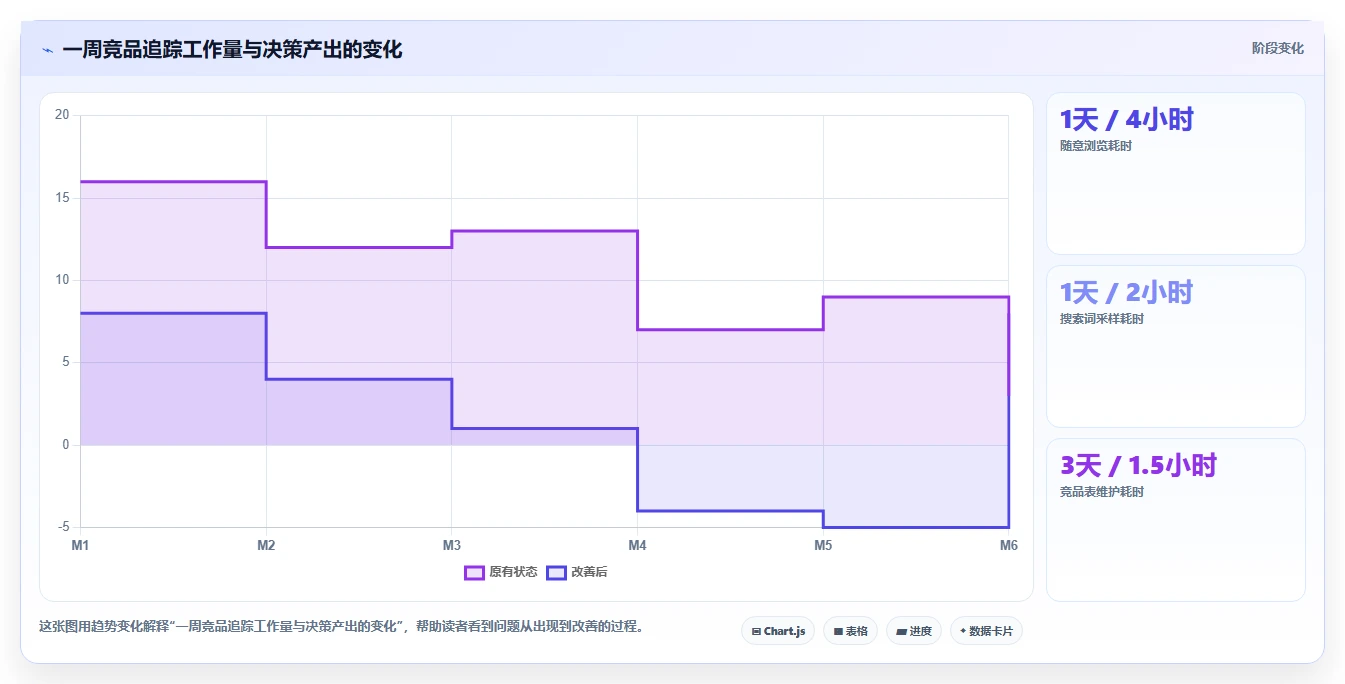Click the M6 x-axis label
Image resolution: width=1345 pixels, height=684 pixels.
click(1009, 545)
